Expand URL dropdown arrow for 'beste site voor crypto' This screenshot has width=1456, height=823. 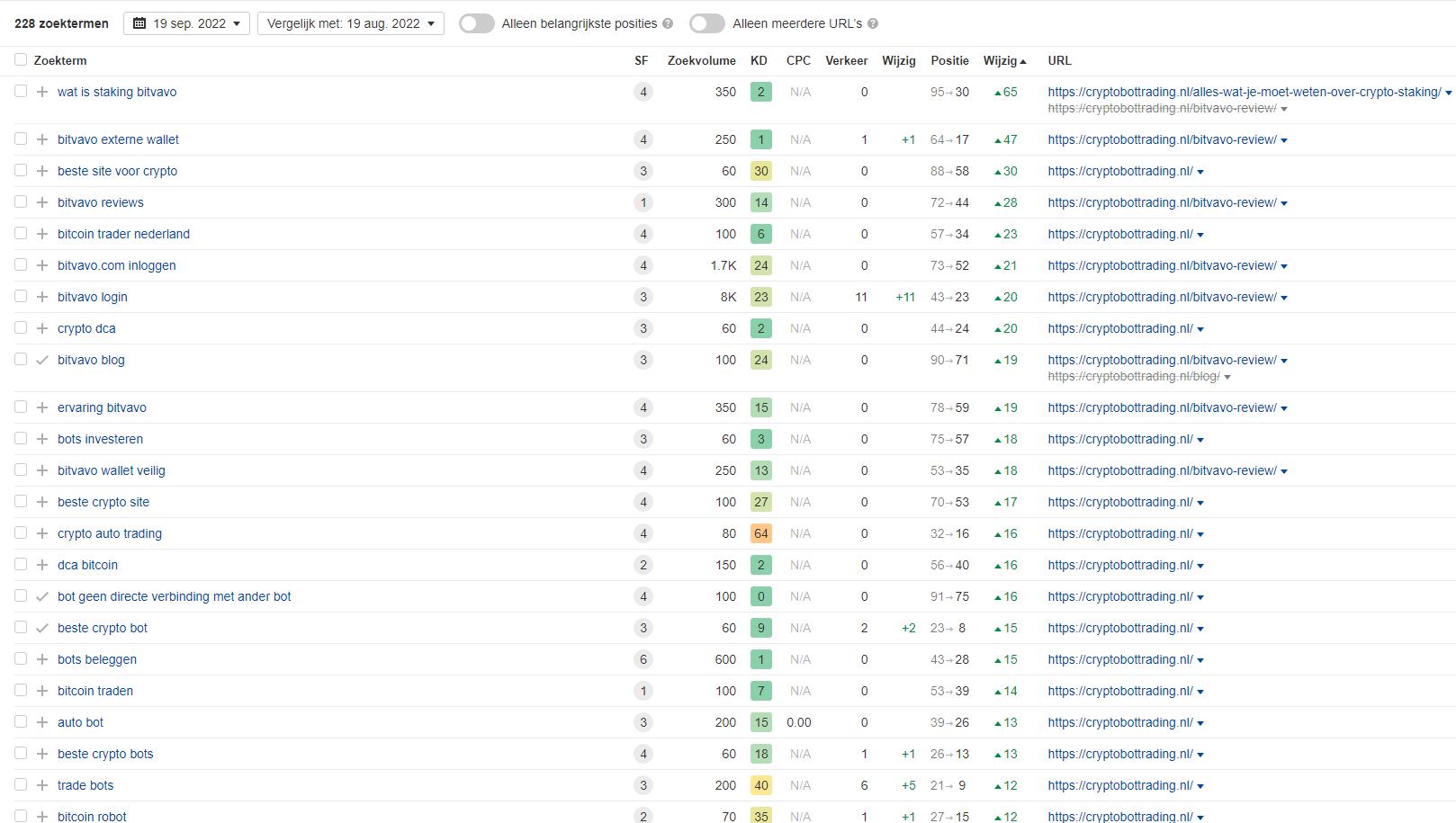point(1200,172)
